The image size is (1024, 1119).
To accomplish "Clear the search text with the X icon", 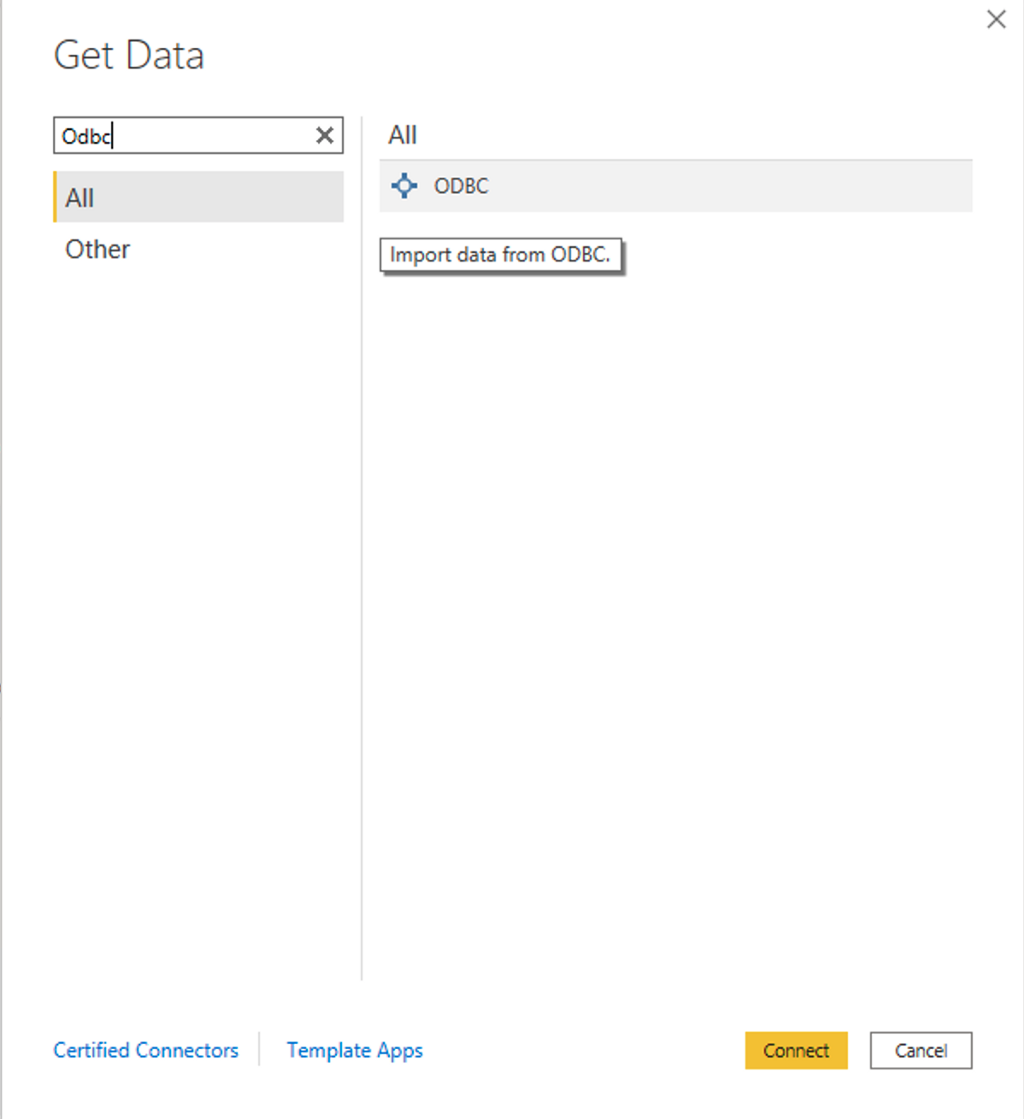I will click(325, 135).
